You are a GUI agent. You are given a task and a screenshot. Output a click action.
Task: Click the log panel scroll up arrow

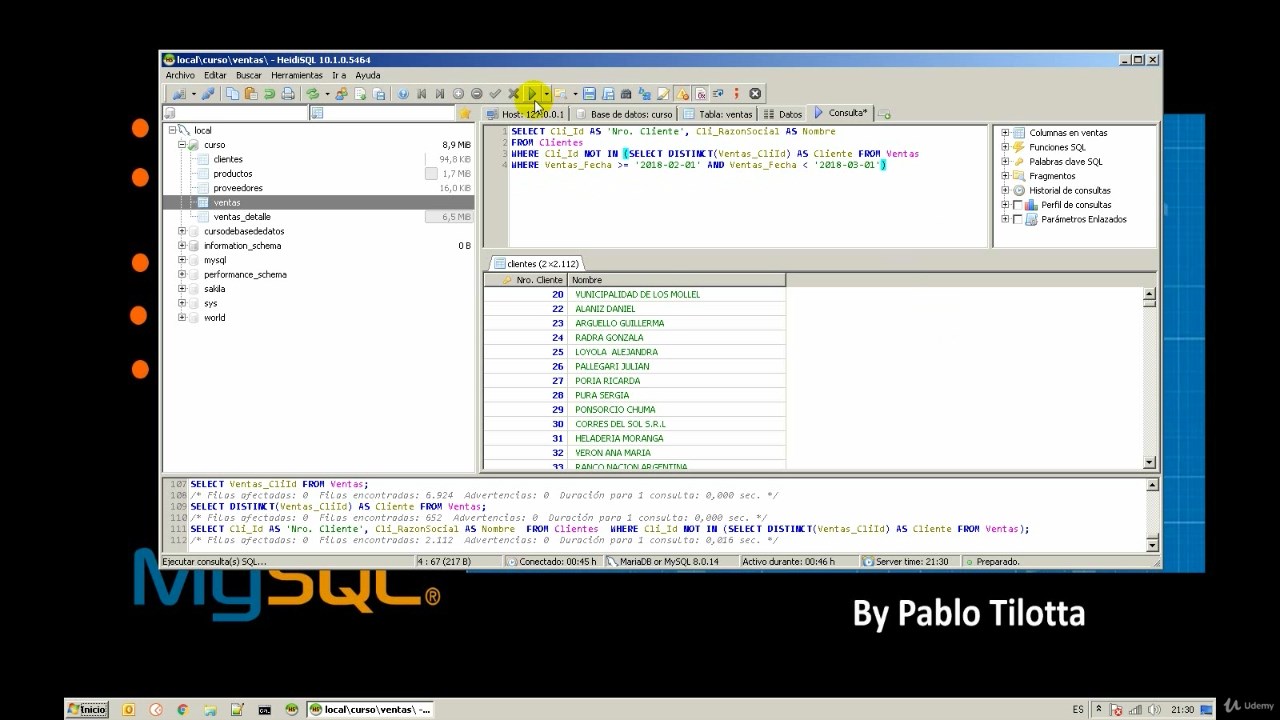[1152, 485]
